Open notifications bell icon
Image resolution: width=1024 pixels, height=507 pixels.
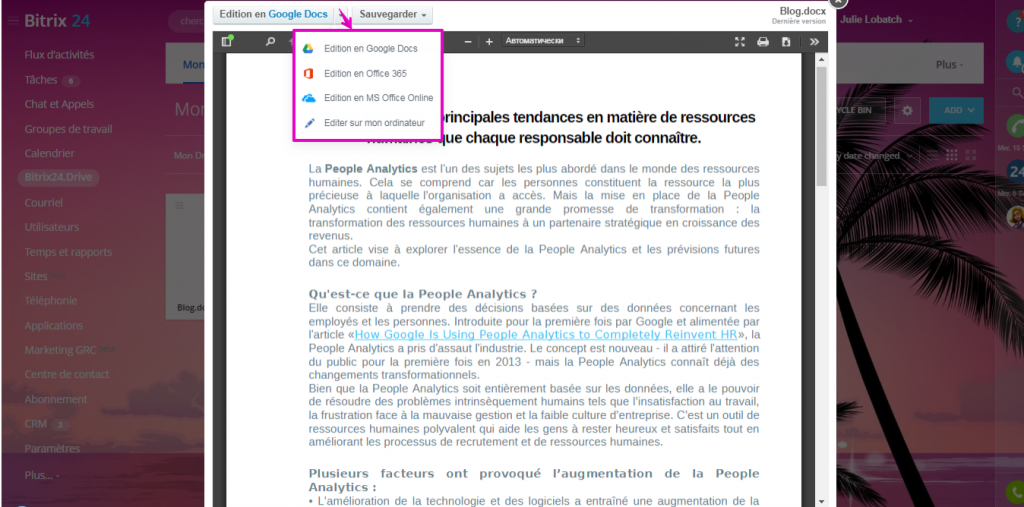coord(1015,62)
